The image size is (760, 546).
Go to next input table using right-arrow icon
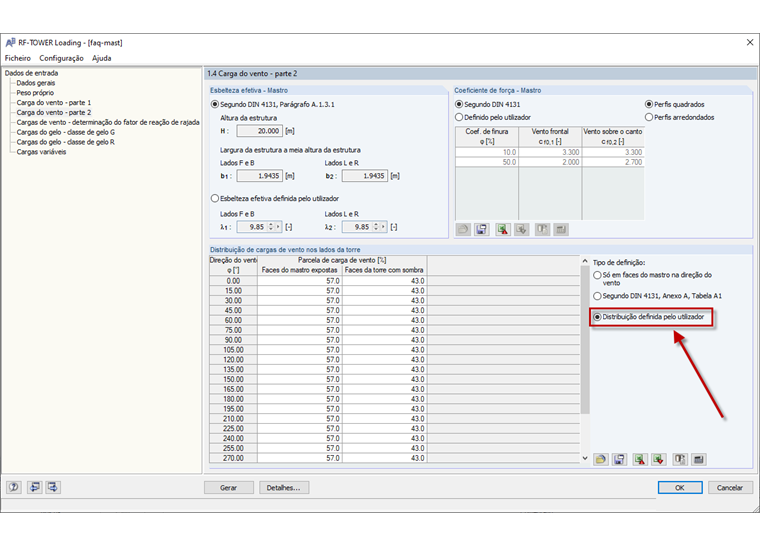(x=53, y=487)
